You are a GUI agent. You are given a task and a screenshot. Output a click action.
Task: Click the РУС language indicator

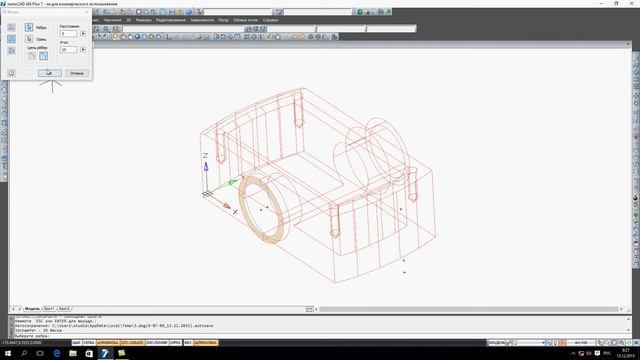(607, 353)
